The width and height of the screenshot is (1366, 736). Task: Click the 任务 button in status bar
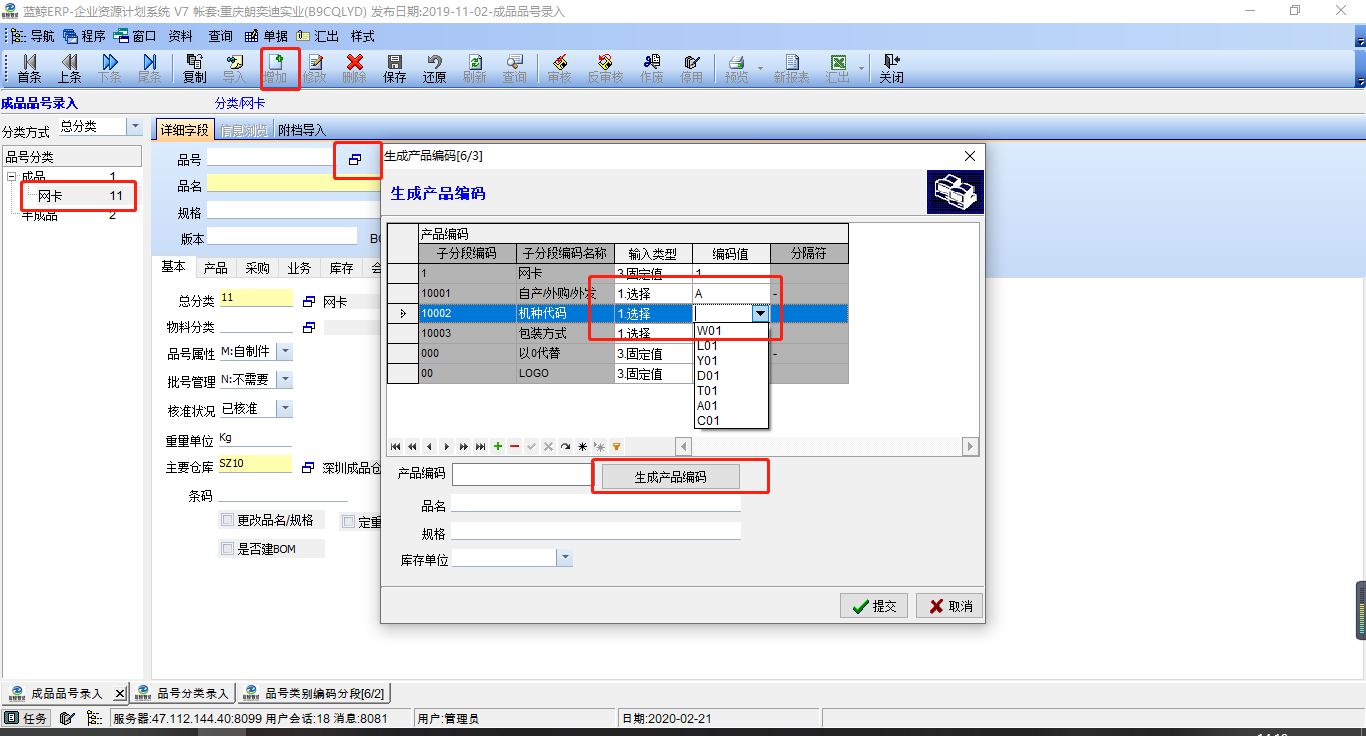27,718
